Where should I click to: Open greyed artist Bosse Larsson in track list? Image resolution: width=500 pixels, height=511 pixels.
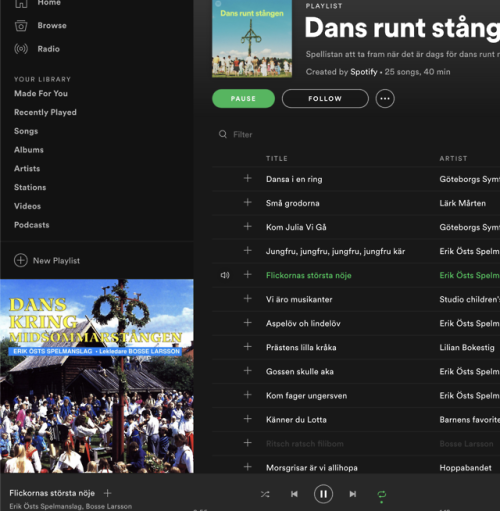[x=466, y=444]
